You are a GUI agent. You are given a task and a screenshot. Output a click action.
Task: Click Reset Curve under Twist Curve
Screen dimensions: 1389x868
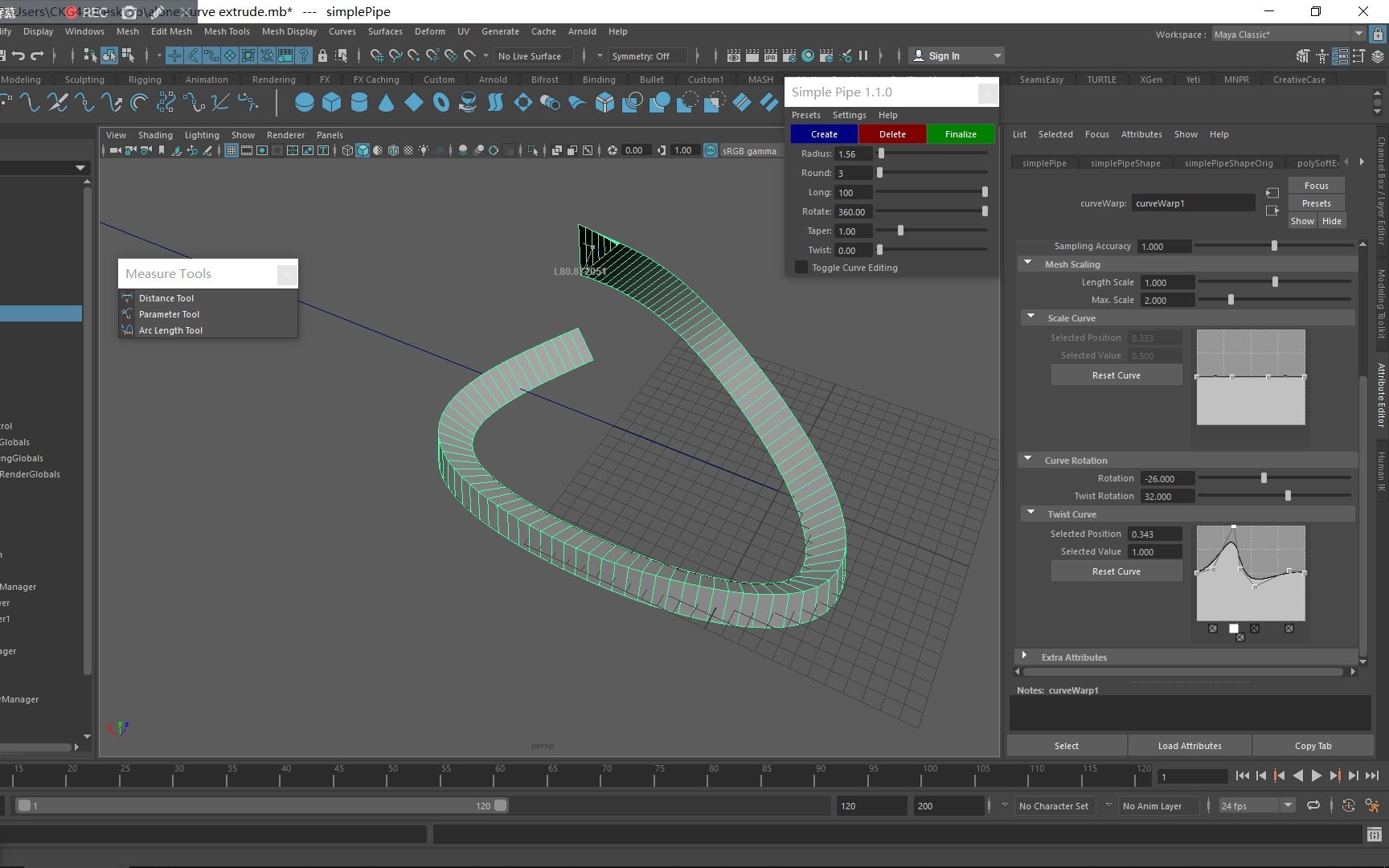tap(1116, 571)
